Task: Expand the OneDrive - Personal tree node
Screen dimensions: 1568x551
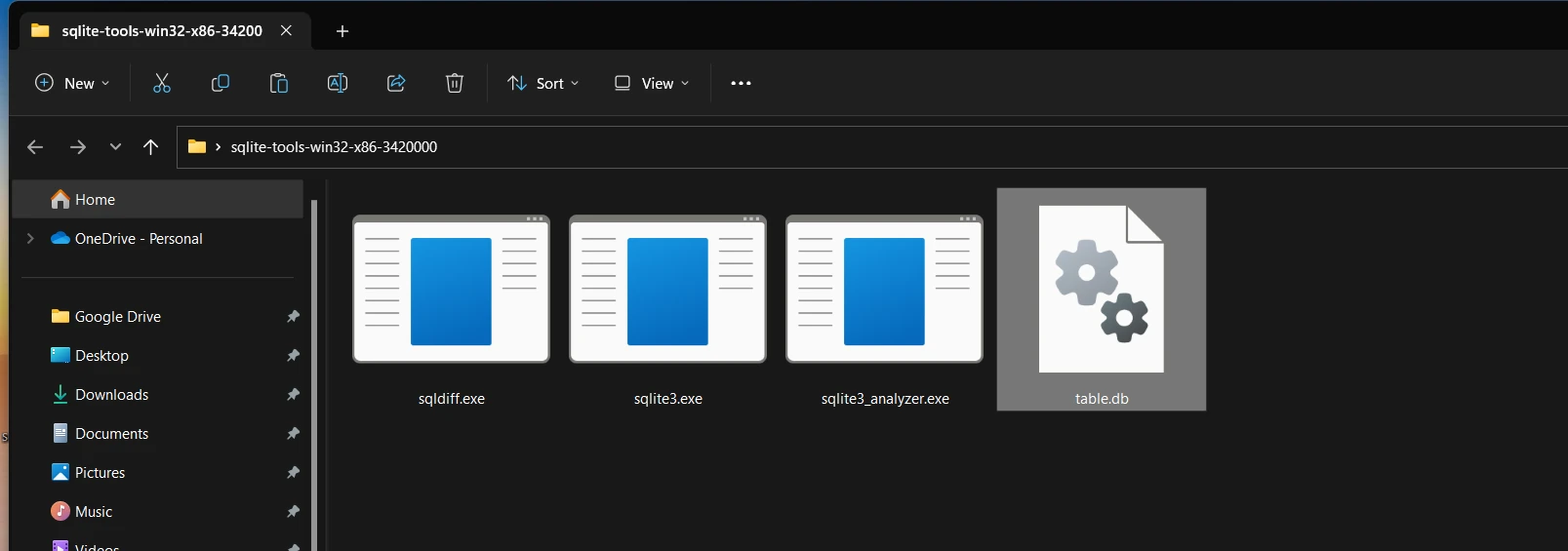Action: [x=30, y=238]
